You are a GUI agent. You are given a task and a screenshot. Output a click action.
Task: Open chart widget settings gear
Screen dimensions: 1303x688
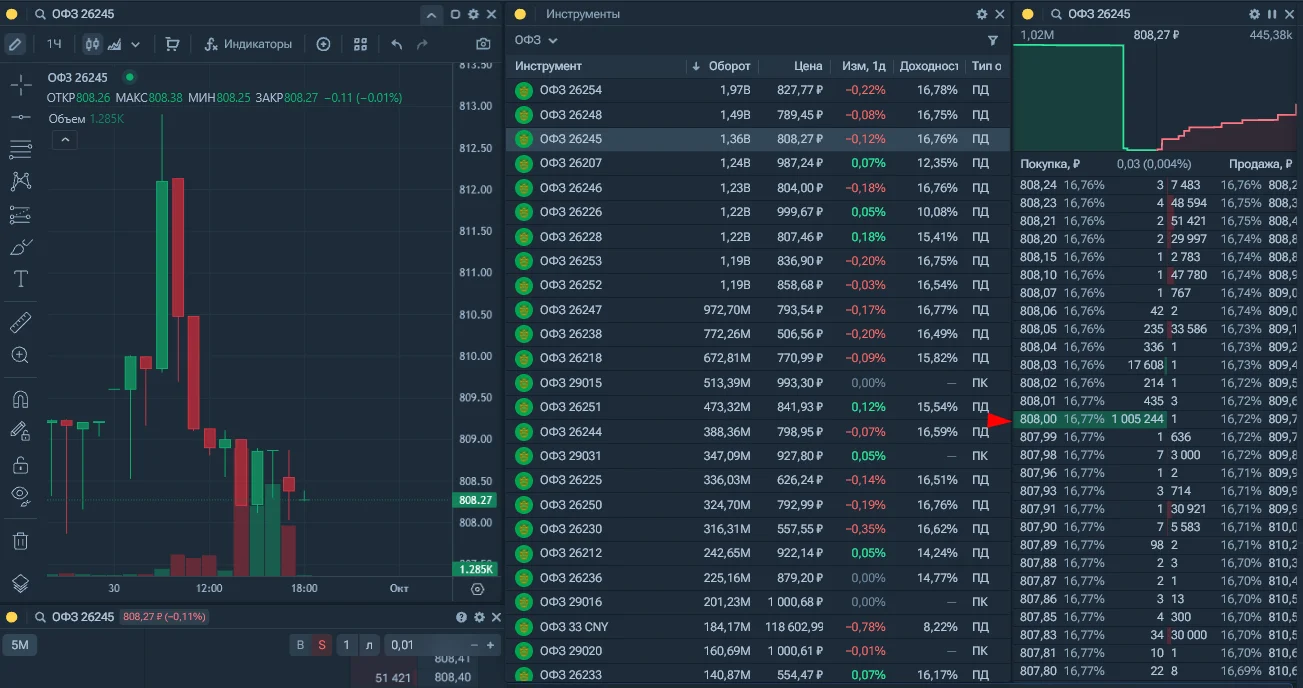[x=473, y=14]
